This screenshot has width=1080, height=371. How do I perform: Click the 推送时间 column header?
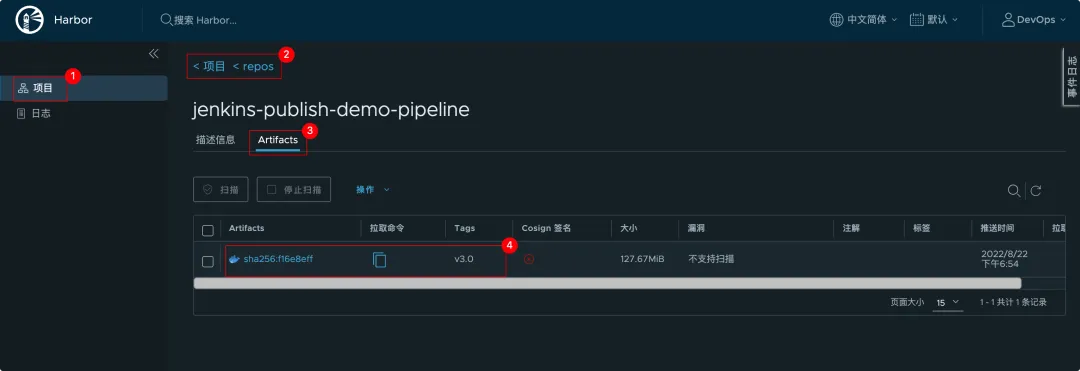click(x=997, y=228)
